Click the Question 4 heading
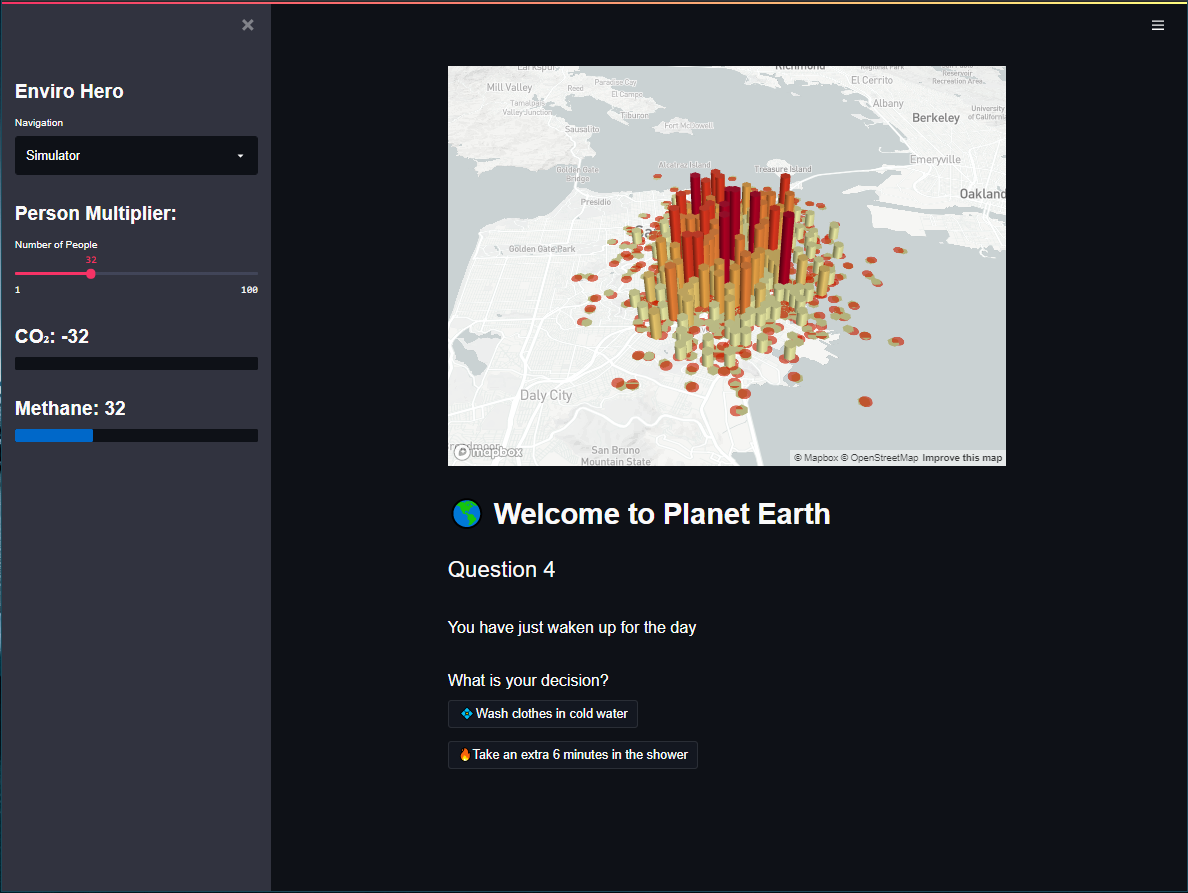1188x893 pixels. pos(502,570)
